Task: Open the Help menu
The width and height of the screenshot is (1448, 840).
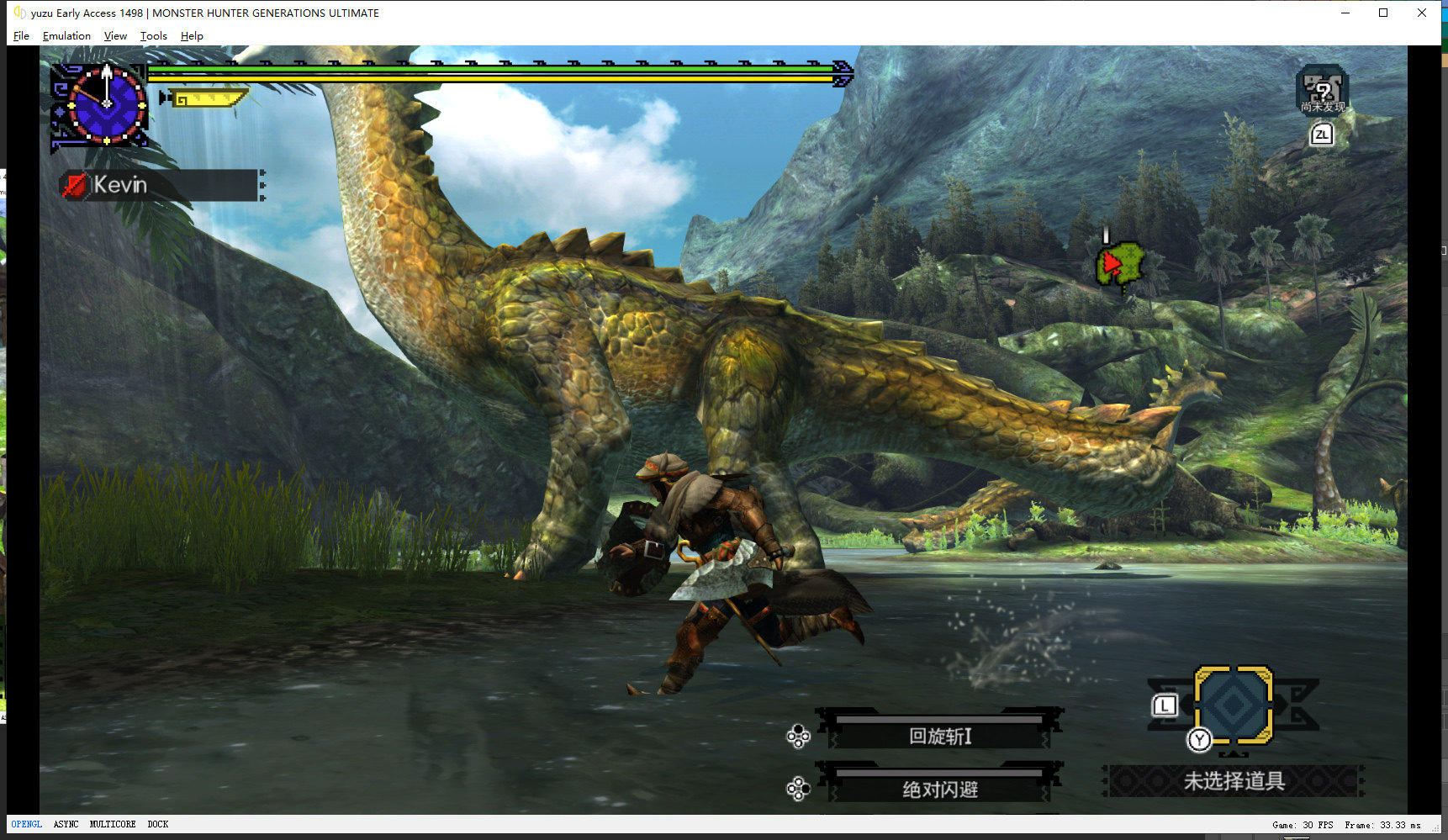Action: pyautogui.click(x=192, y=36)
